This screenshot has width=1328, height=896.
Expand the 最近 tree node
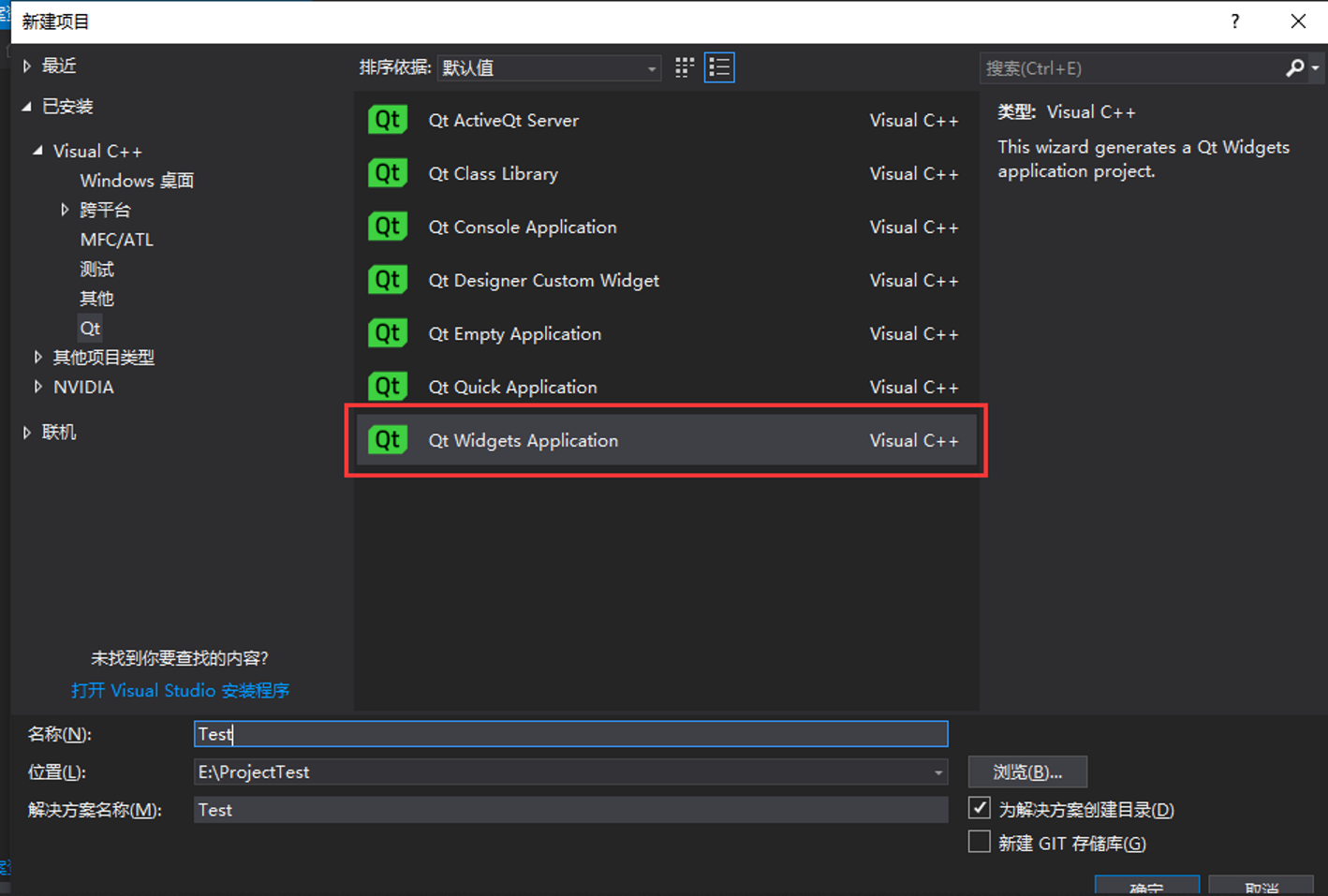[x=27, y=66]
